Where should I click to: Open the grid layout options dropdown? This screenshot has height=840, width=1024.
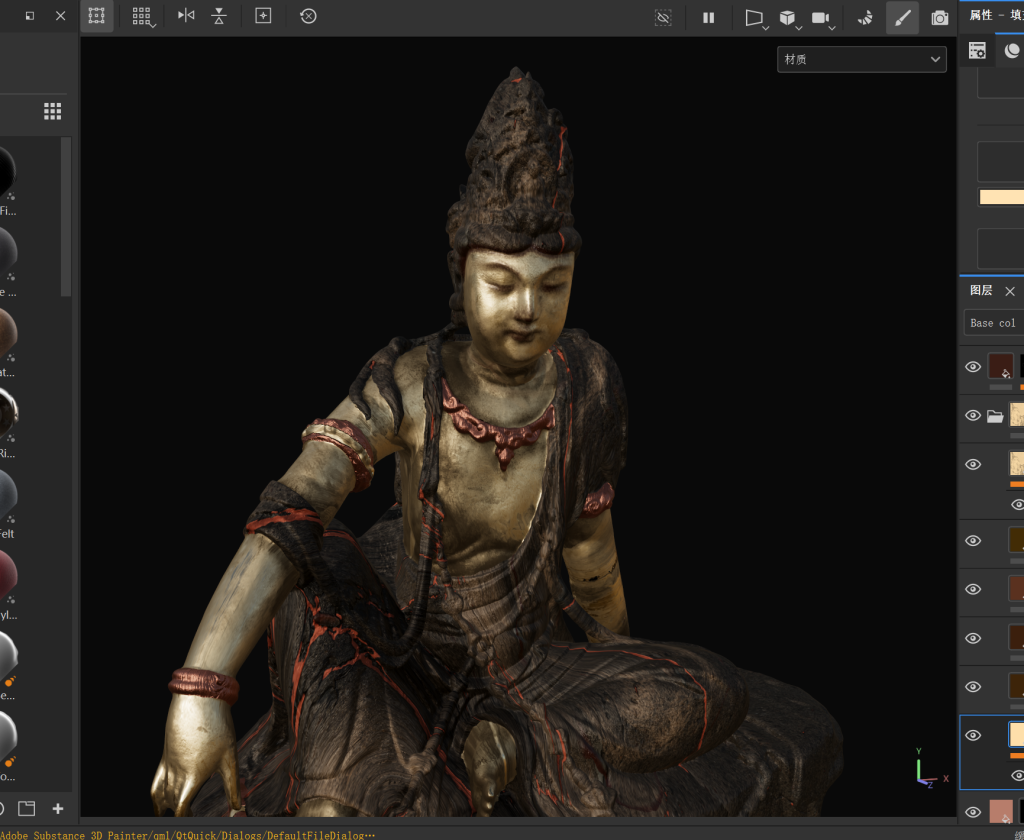click(x=142, y=16)
